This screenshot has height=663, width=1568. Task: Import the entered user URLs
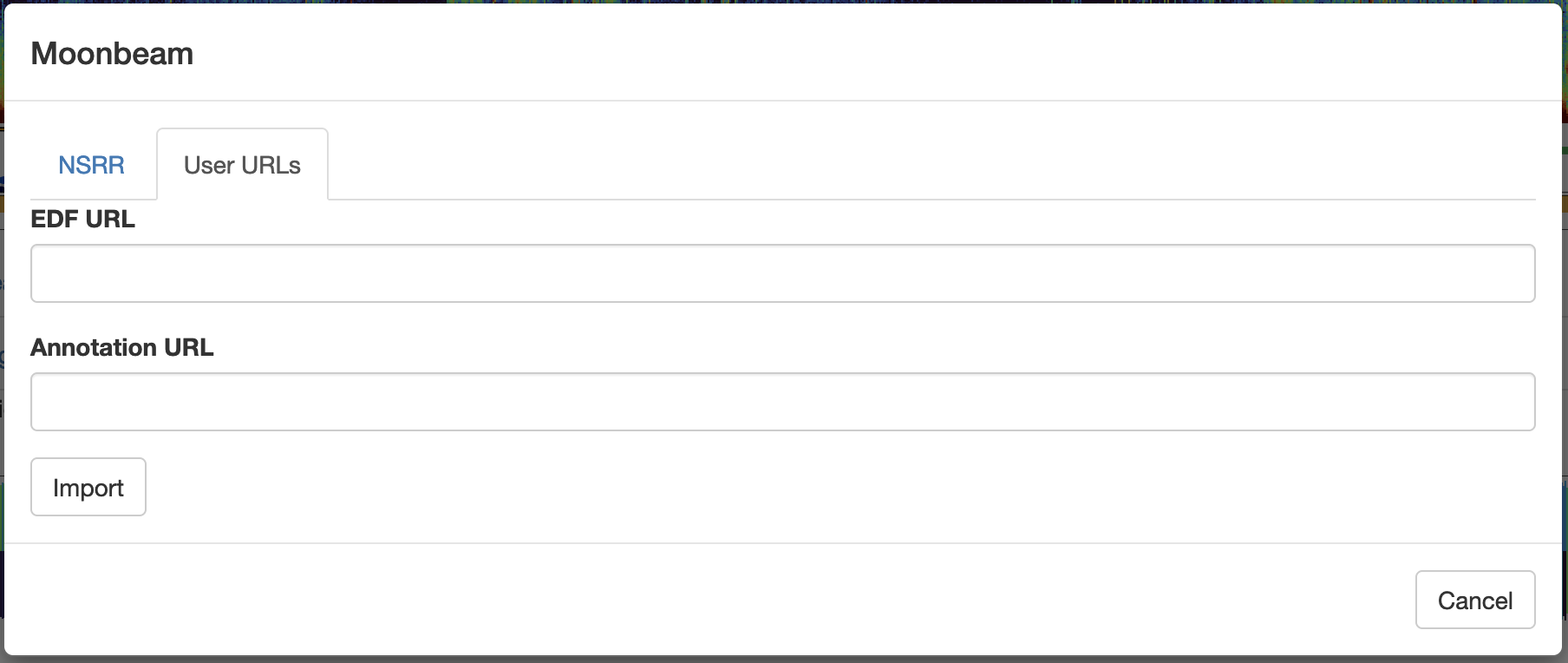click(88, 487)
